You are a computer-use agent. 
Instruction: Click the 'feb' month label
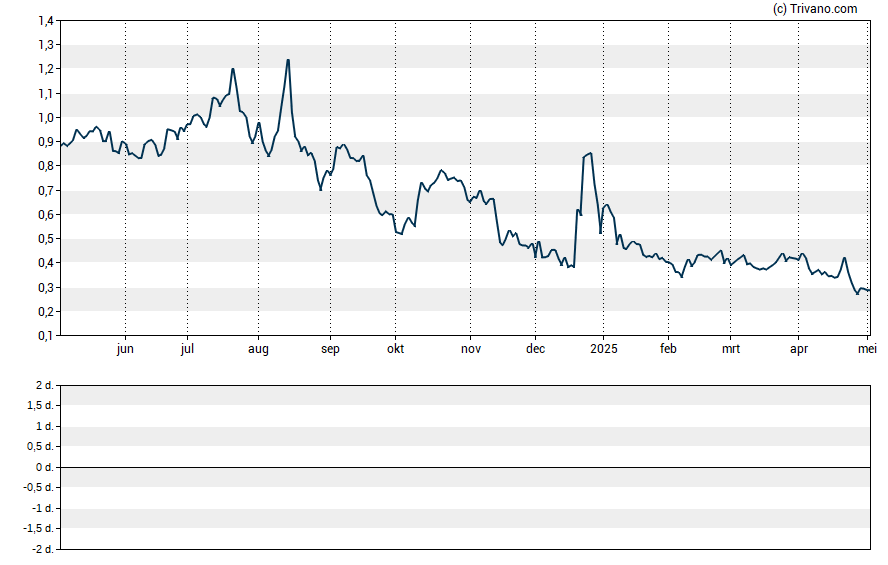(x=668, y=349)
